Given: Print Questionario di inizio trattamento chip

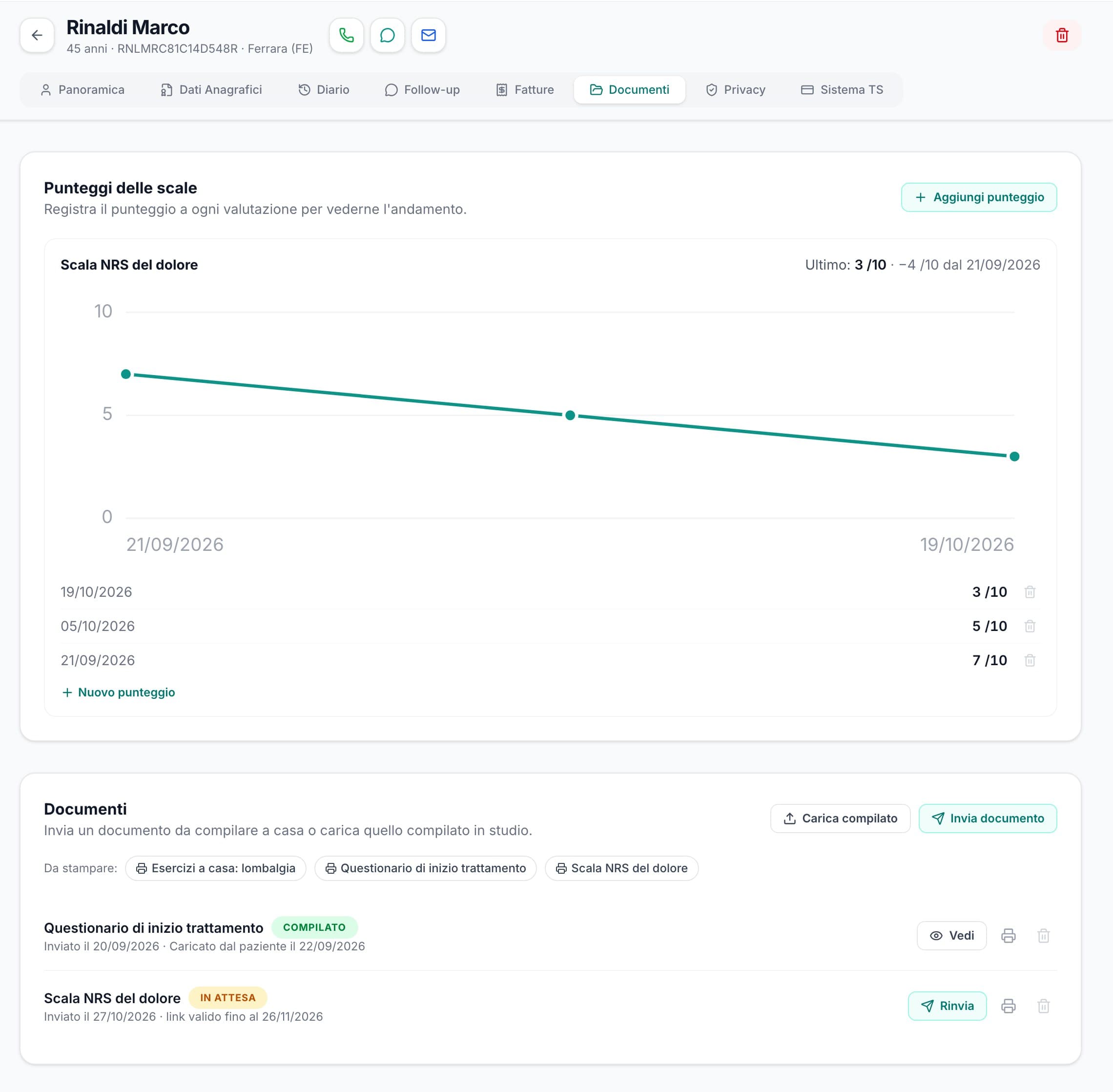Looking at the screenshot, I should click(426, 868).
